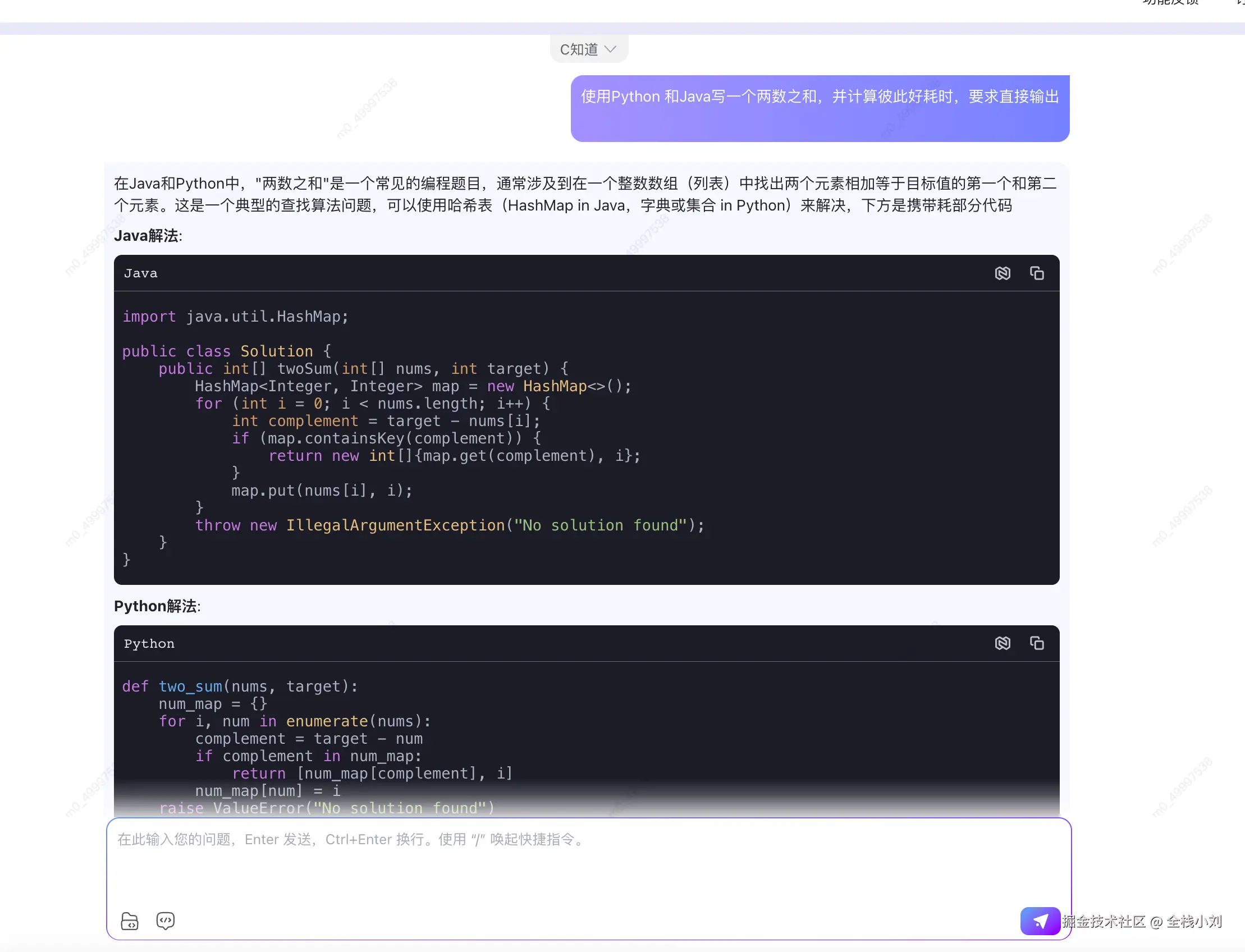Click the Java language label in code header
Viewport: 1245px width, 952px height.
tap(140, 273)
